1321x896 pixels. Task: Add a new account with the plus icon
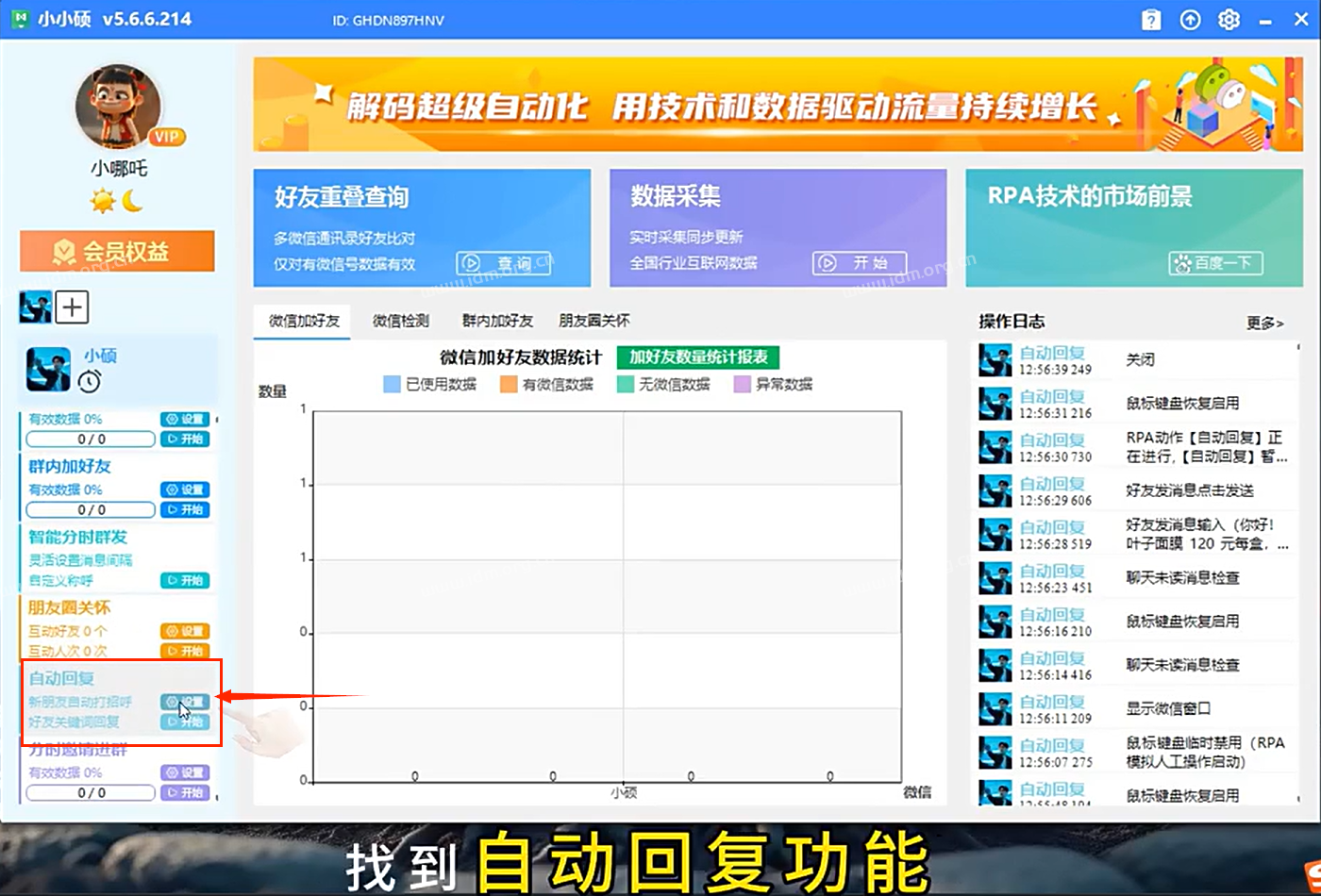click(x=73, y=307)
